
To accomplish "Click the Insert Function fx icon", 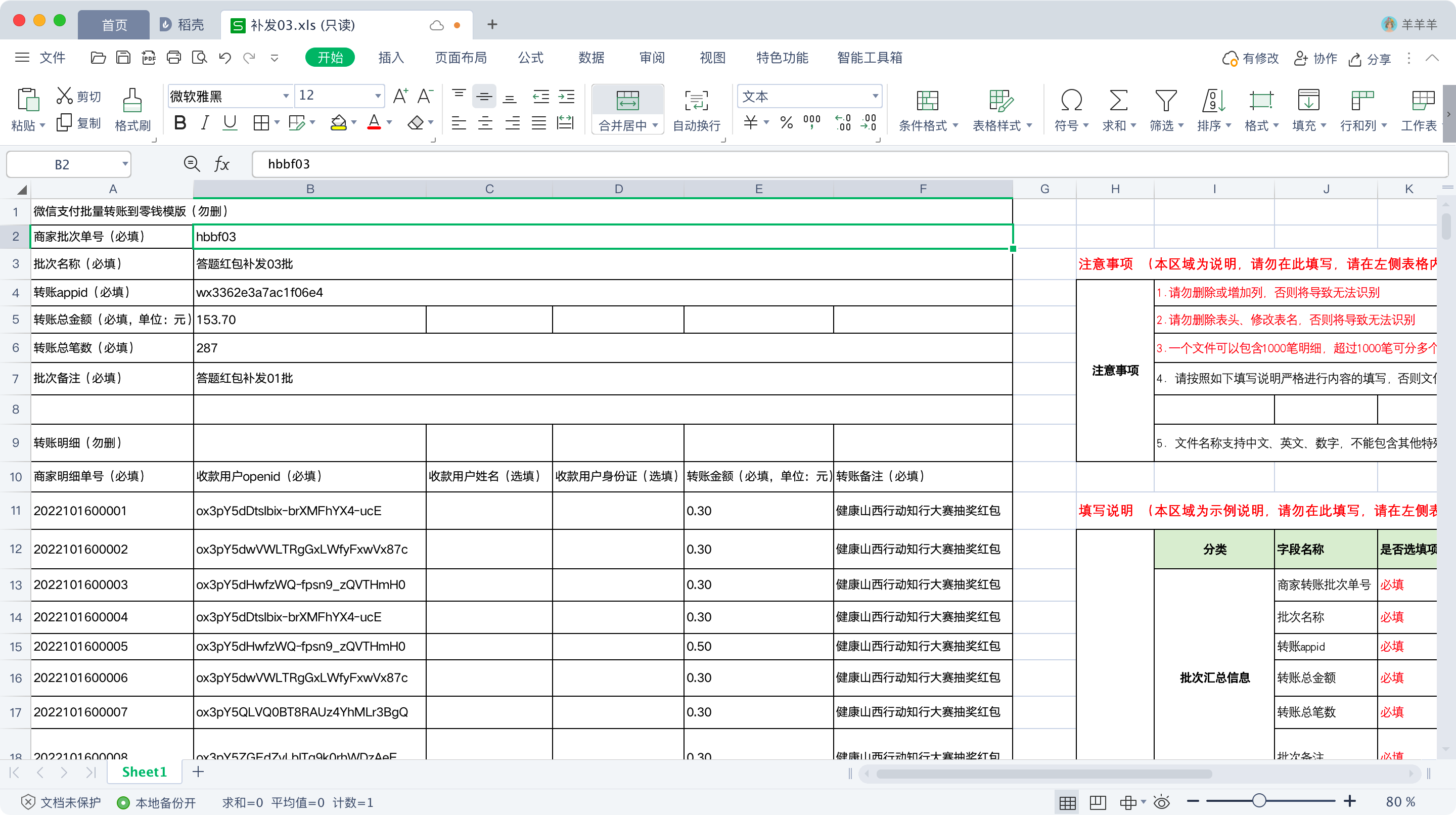I will pos(221,164).
